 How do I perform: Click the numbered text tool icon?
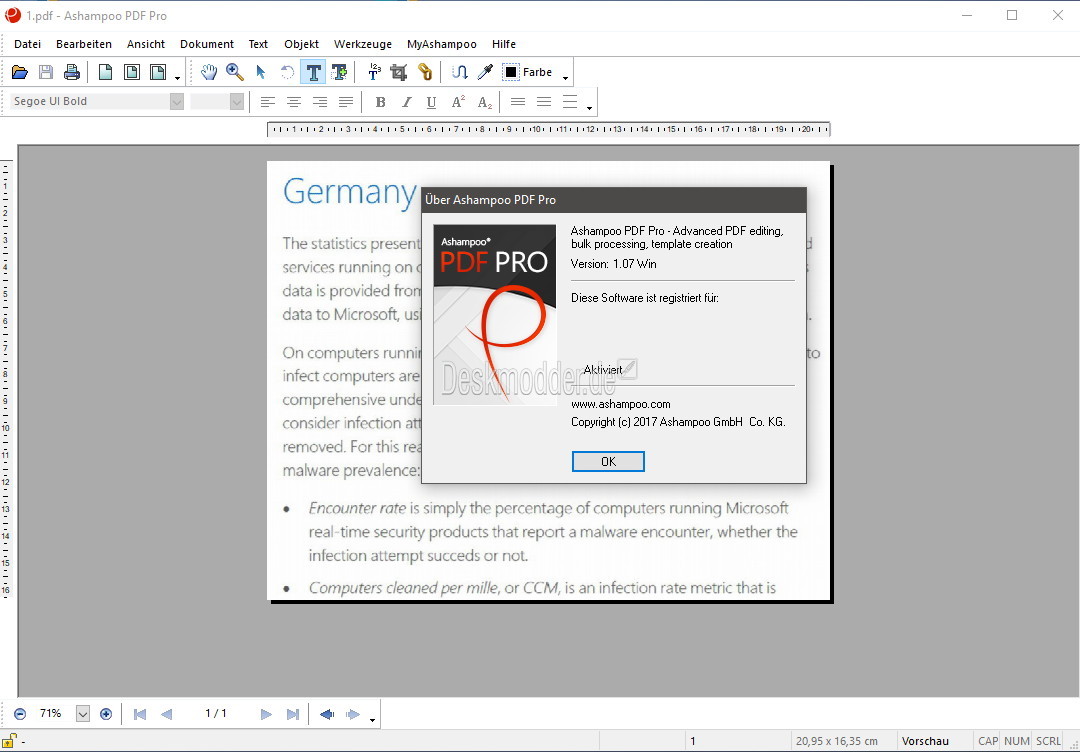[x=374, y=72]
